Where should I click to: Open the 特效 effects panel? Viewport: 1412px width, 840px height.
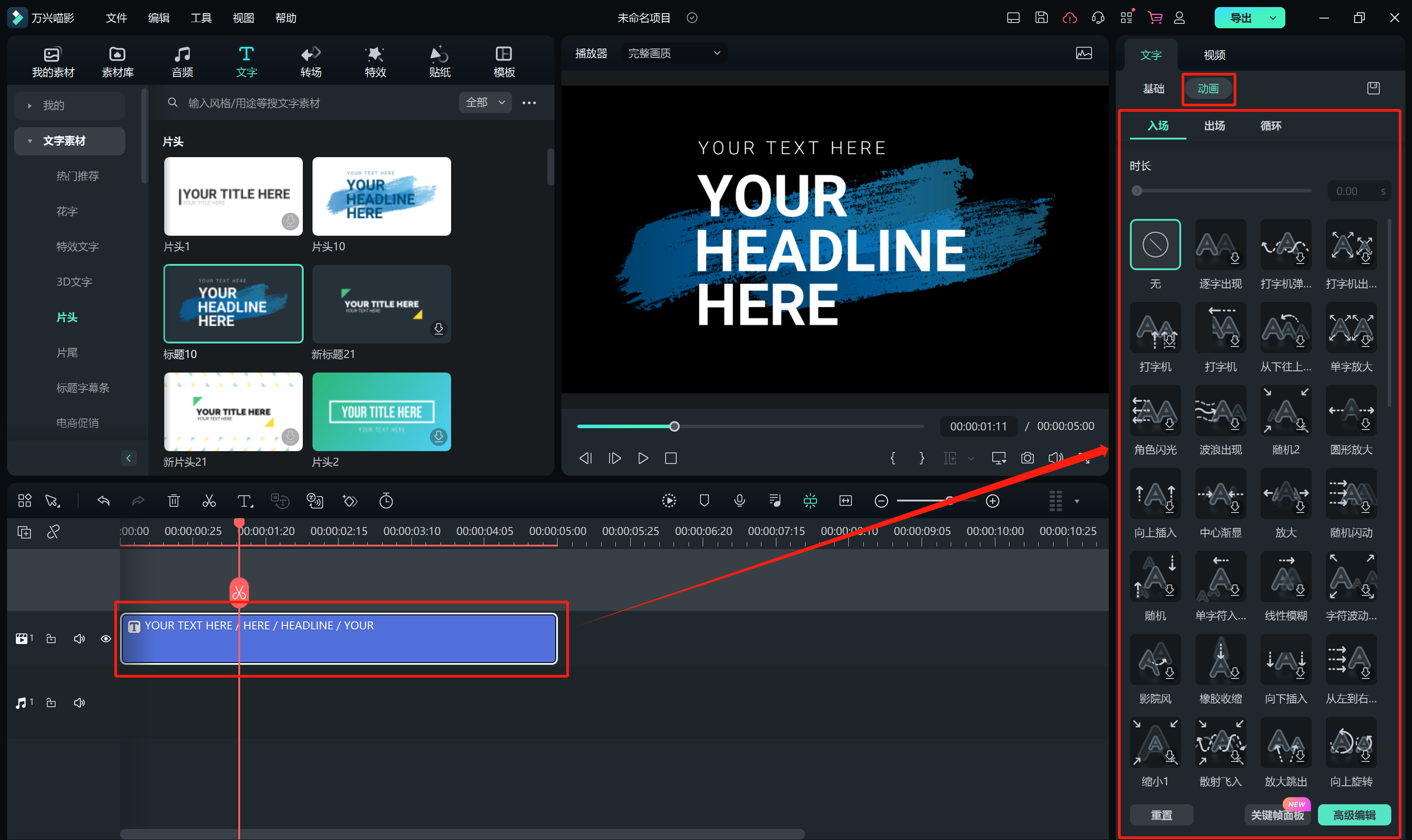[375, 61]
